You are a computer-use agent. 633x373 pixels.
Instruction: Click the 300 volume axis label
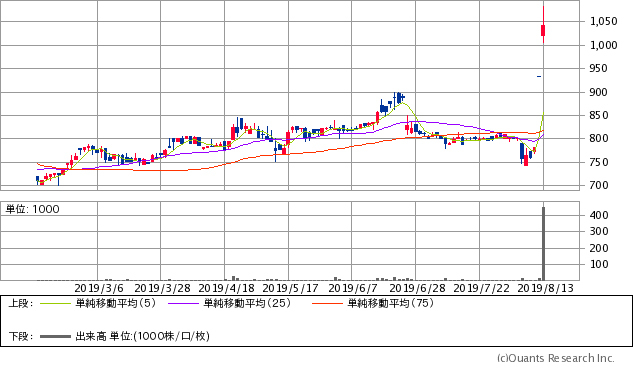coord(599,231)
